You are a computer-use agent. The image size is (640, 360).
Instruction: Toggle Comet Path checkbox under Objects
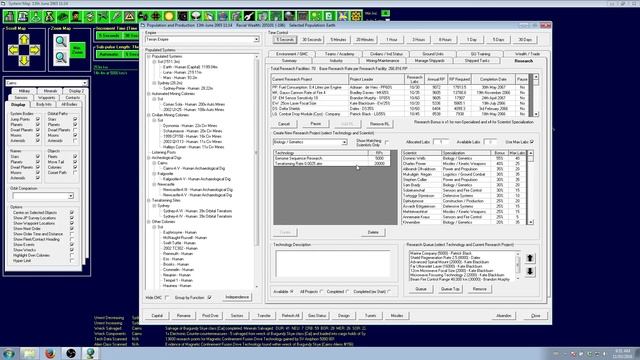tap(75, 173)
